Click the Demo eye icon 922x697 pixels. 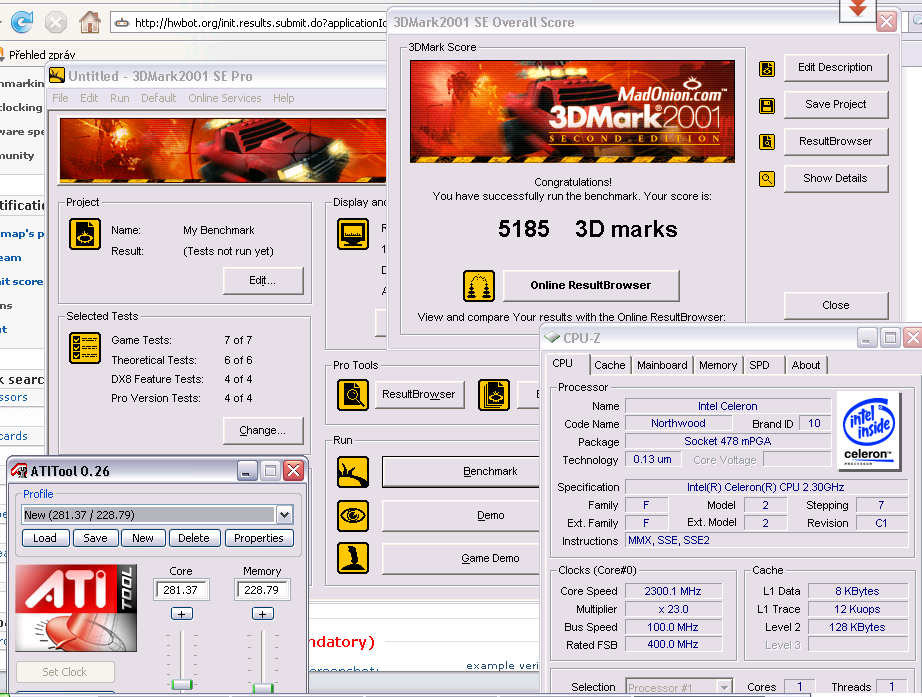pyautogui.click(x=353, y=516)
